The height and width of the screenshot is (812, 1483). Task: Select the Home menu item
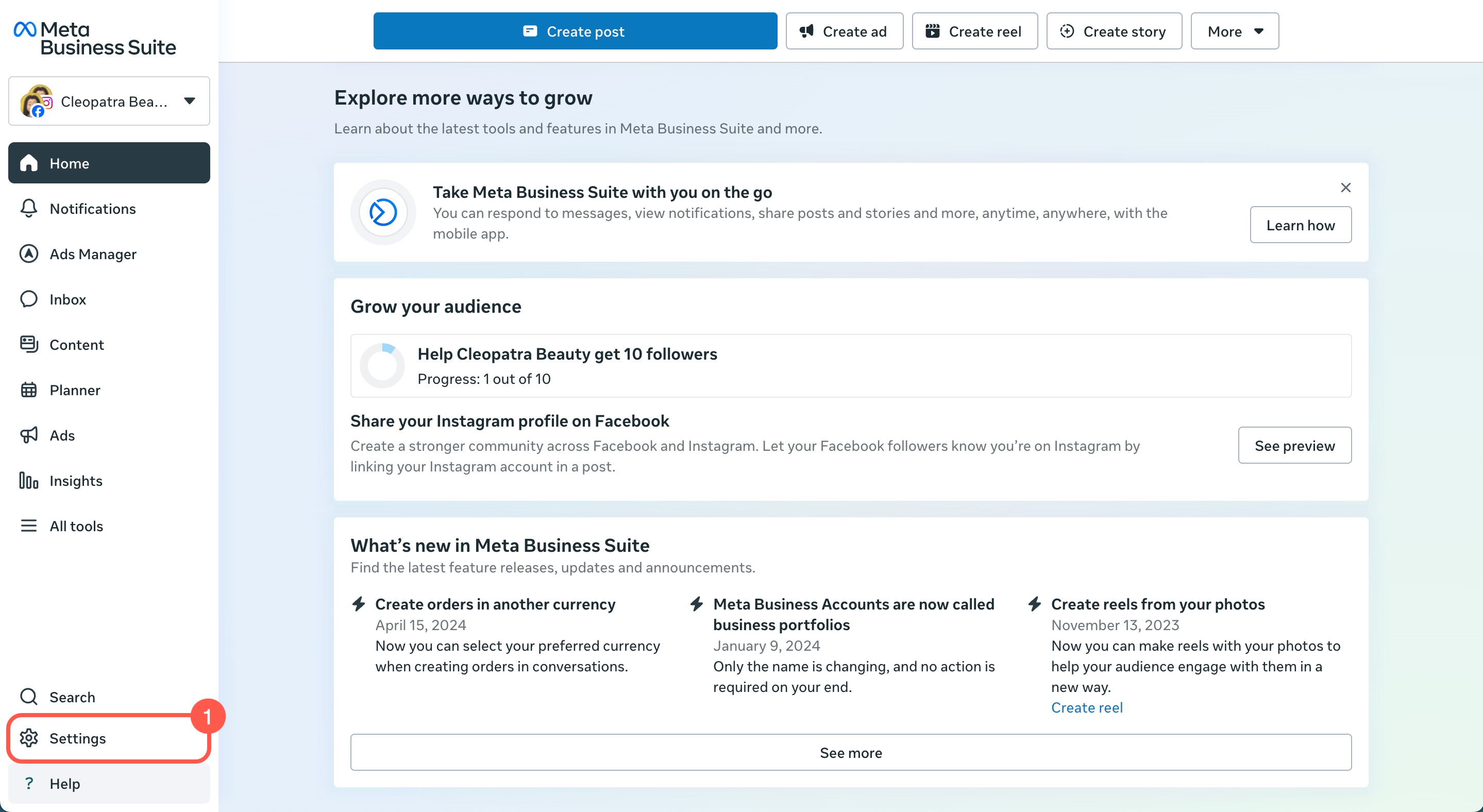(x=109, y=163)
